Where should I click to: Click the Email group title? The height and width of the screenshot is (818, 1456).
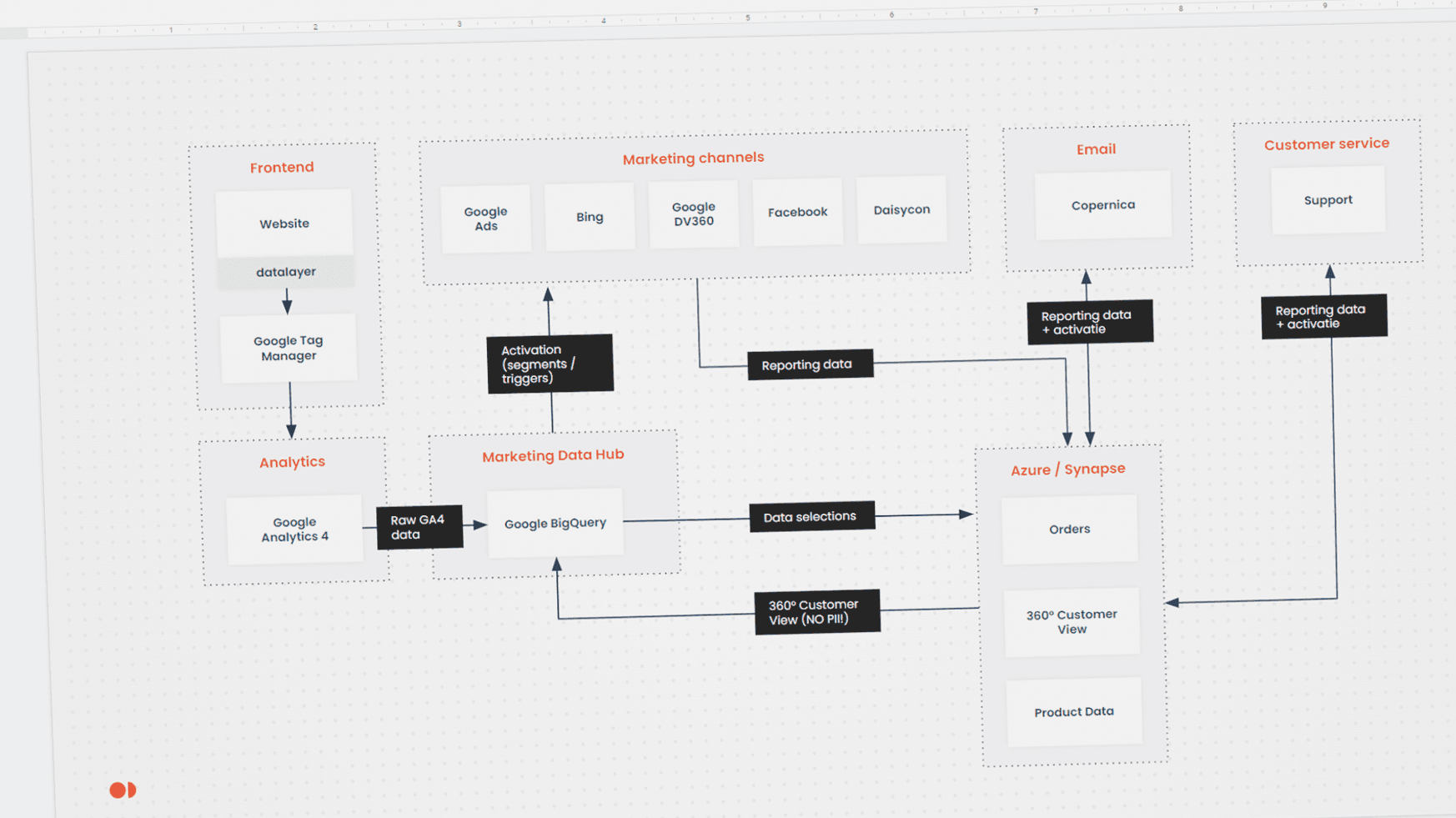click(x=1096, y=149)
